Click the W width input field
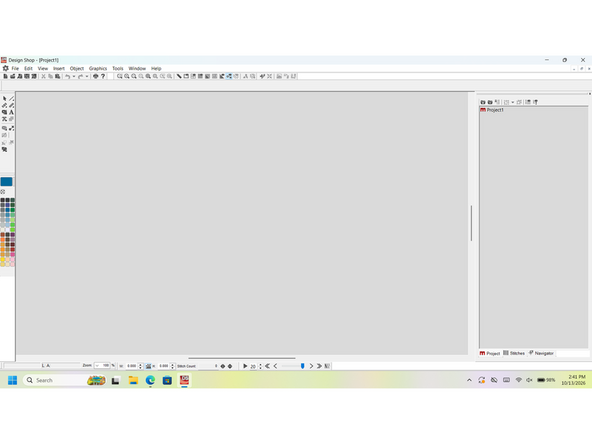592x444 pixels. [131, 366]
